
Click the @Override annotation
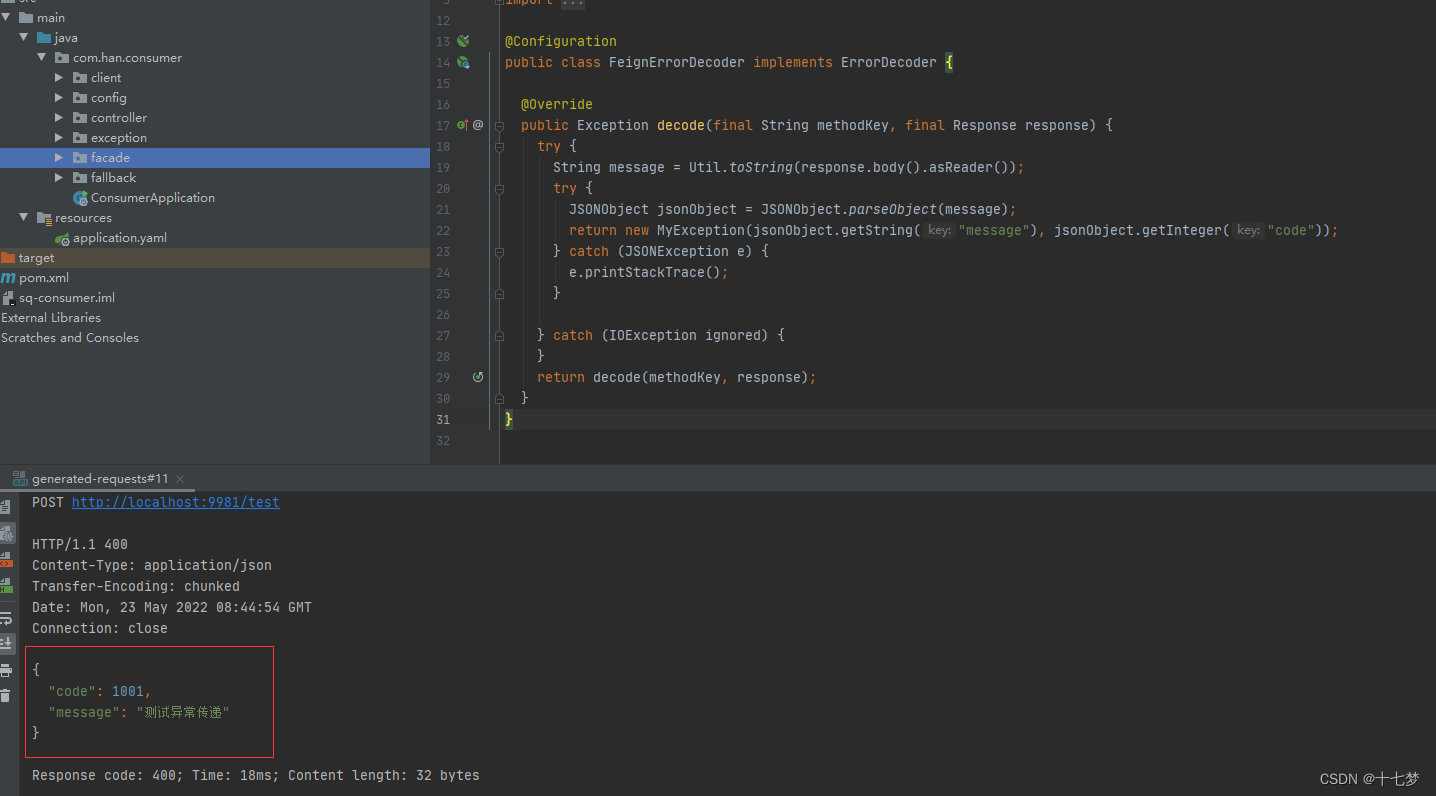(x=557, y=104)
